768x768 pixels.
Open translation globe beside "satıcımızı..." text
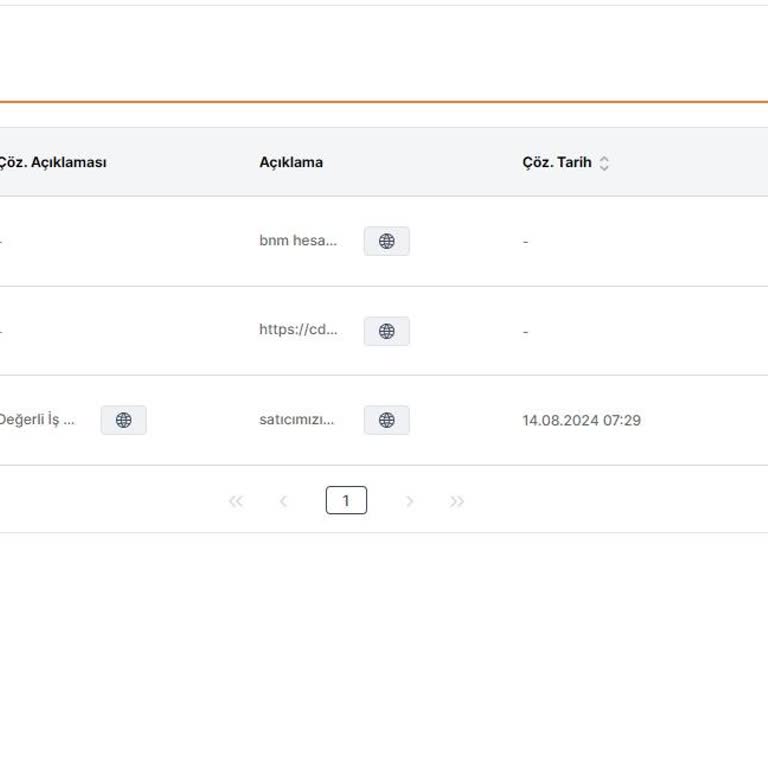coord(386,420)
